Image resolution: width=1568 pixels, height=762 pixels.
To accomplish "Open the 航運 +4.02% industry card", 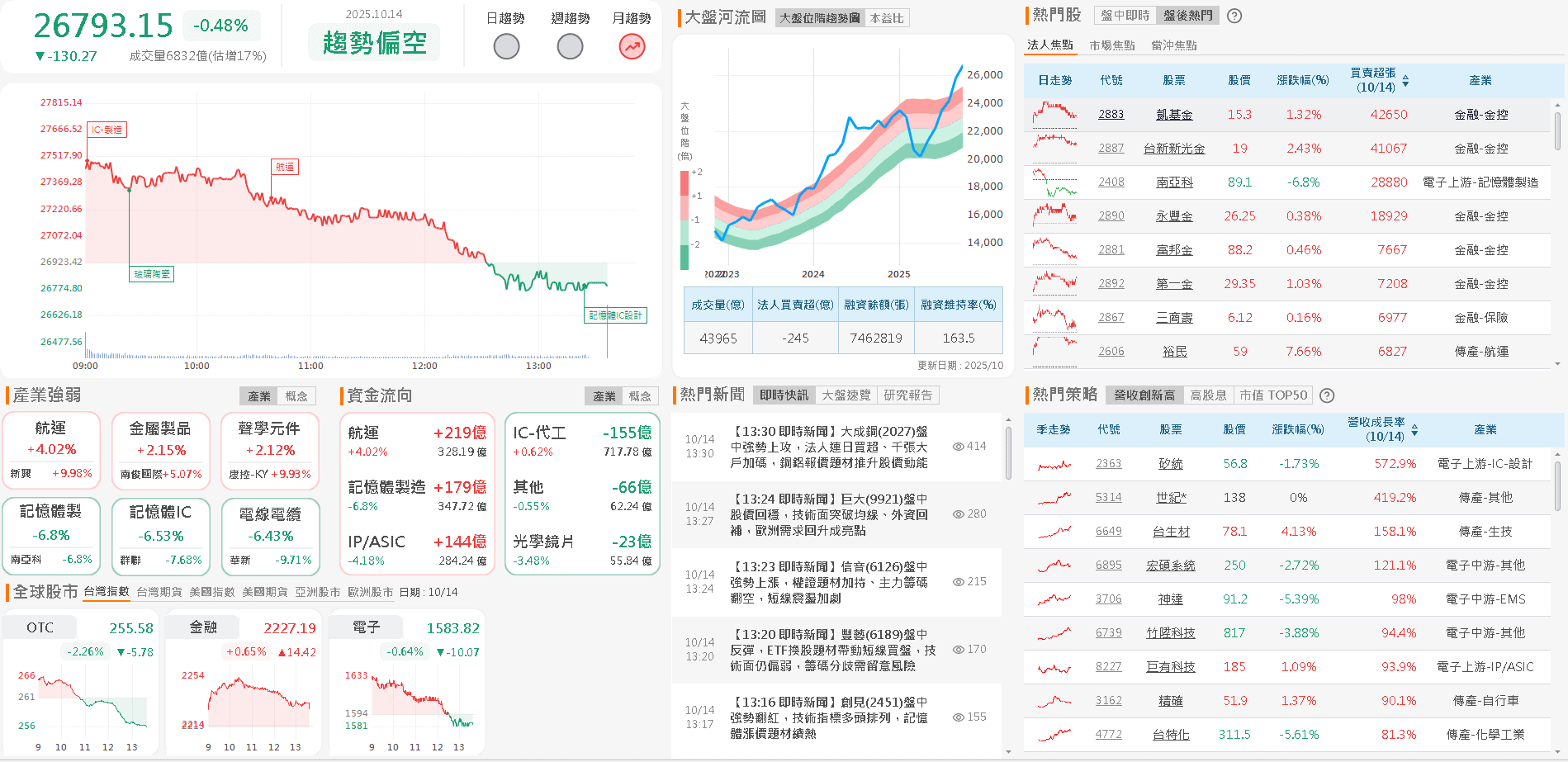I will coord(51,451).
